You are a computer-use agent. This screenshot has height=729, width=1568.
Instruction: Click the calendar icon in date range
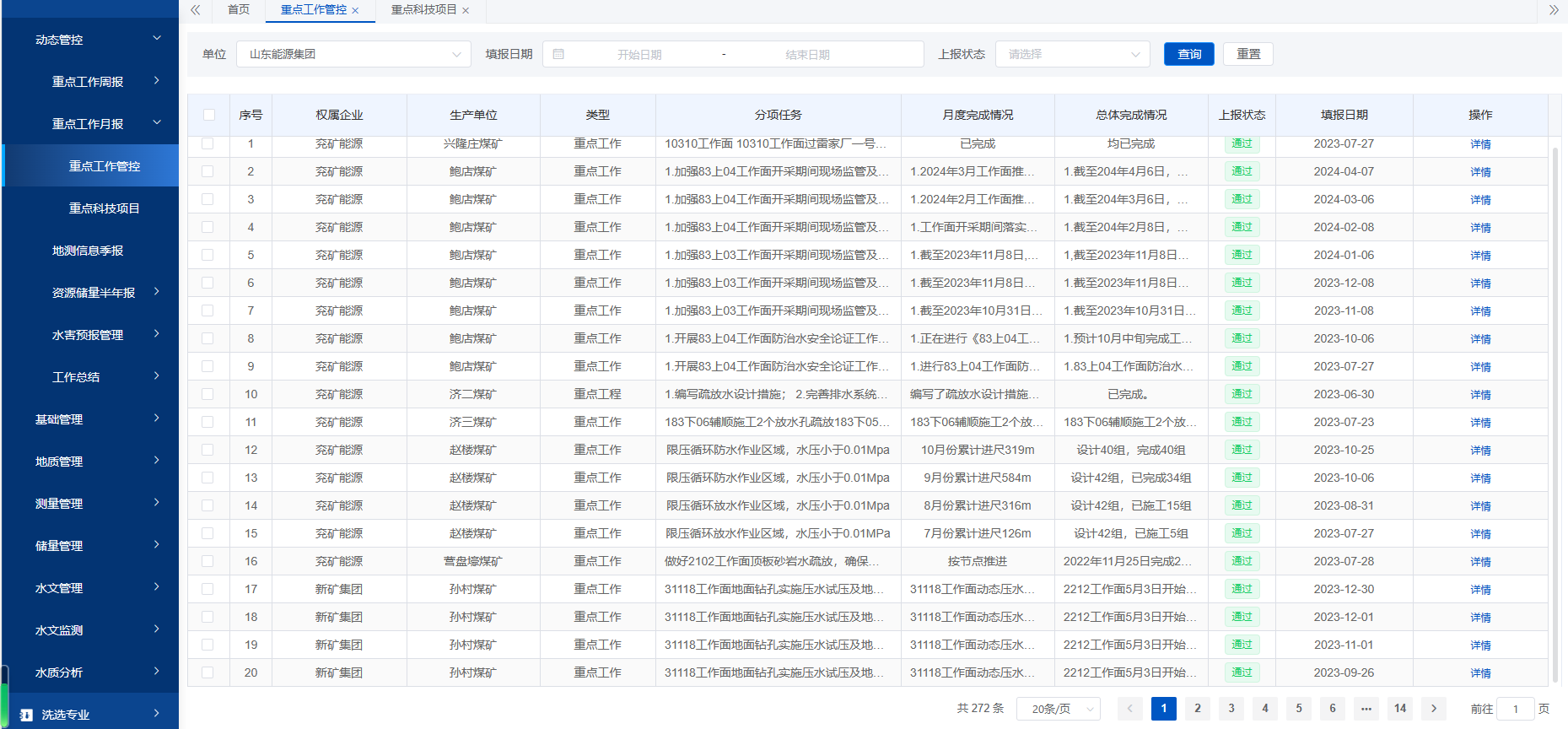(558, 54)
